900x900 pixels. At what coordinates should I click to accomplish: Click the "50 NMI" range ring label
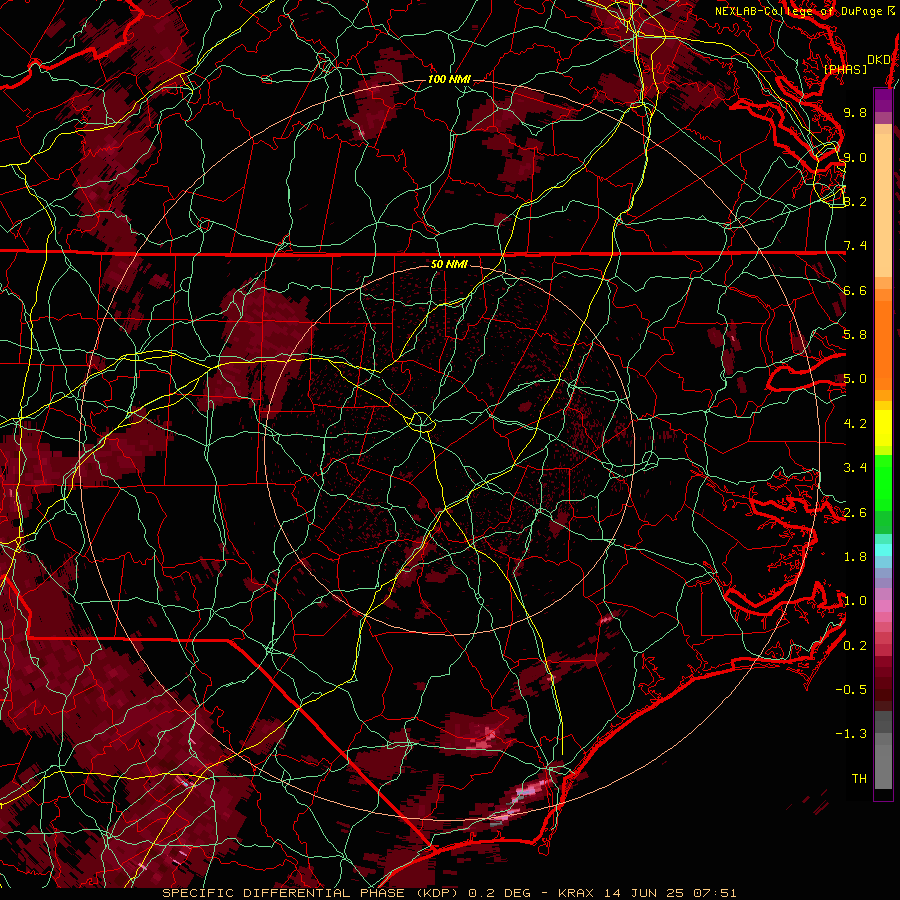[x=449, y=264]
